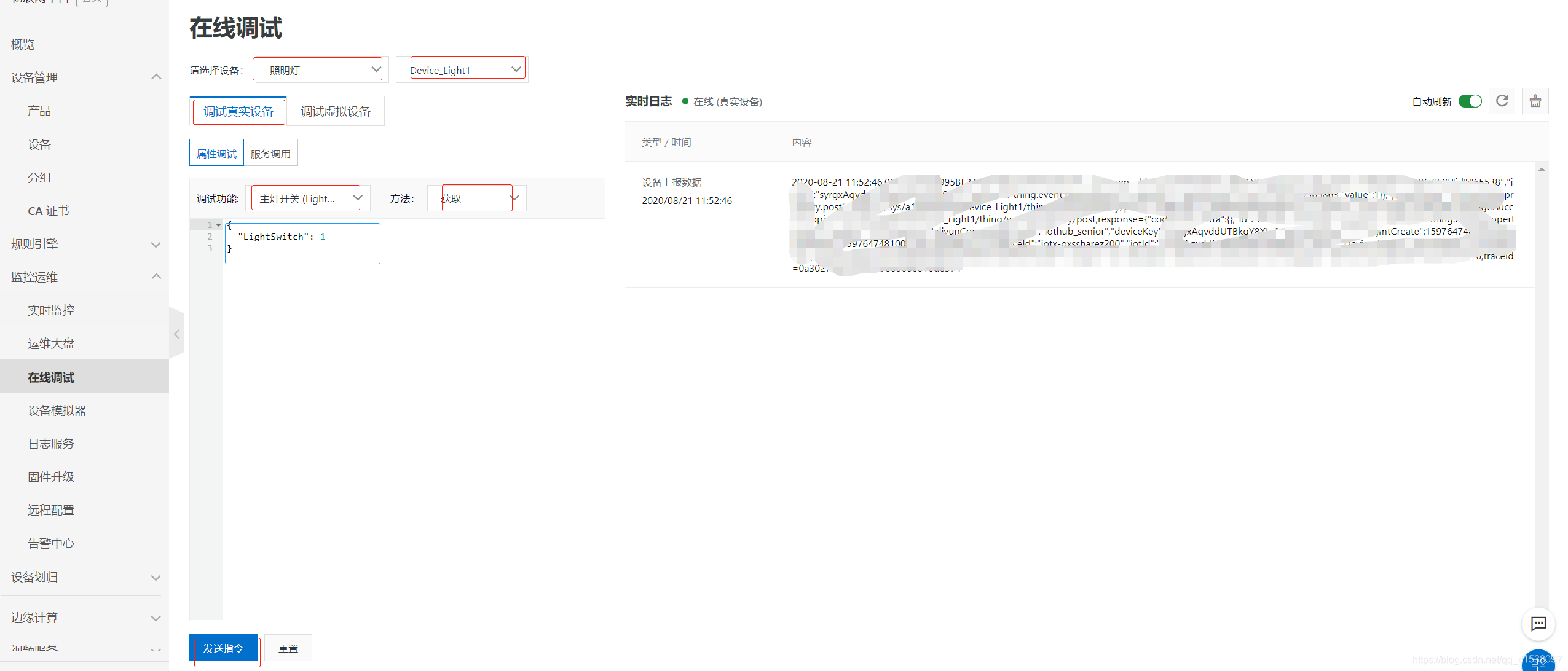Viewport: 1568px width, 671px height.
Task: Collapse the sidebar with the arrow handle
Action: pyautogui.click(x=177, y=334)
